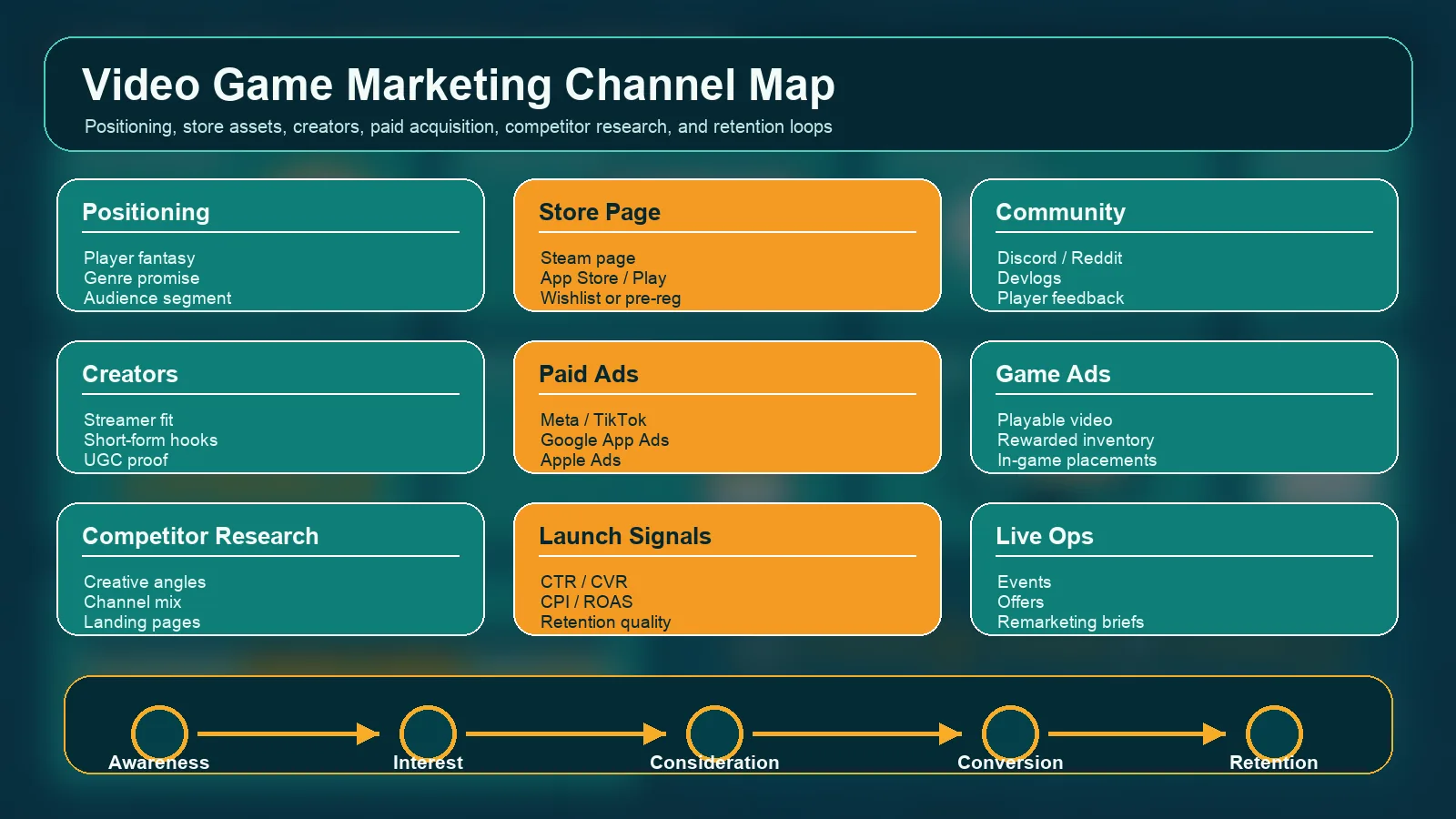Expand the Competitor Research card

pyautogui.click(x=270, y=569)
